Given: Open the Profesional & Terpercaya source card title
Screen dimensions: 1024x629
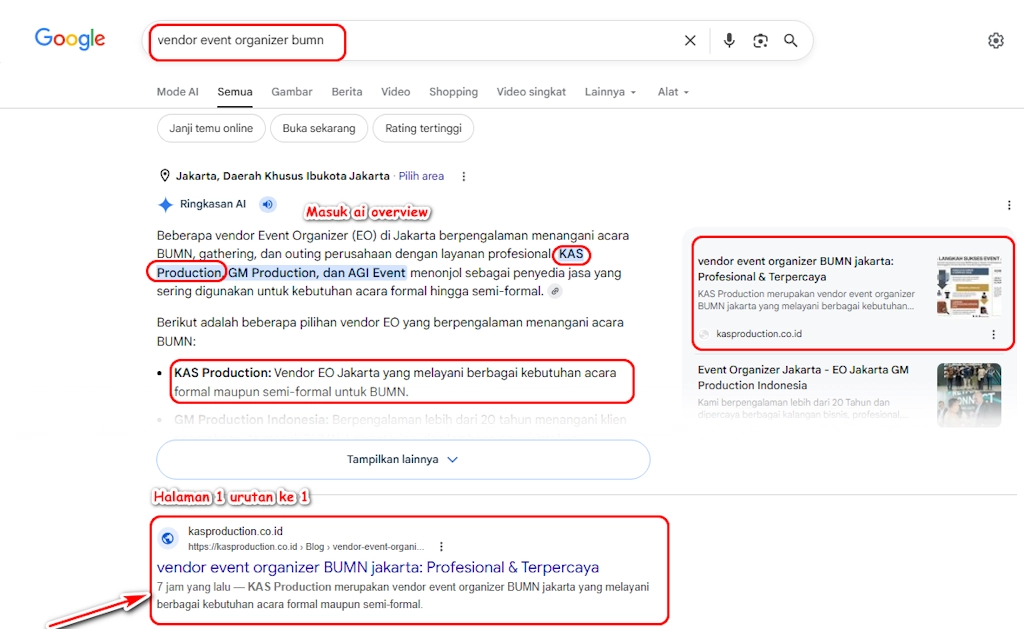Looking at the screenshot, I should point(795,268).
